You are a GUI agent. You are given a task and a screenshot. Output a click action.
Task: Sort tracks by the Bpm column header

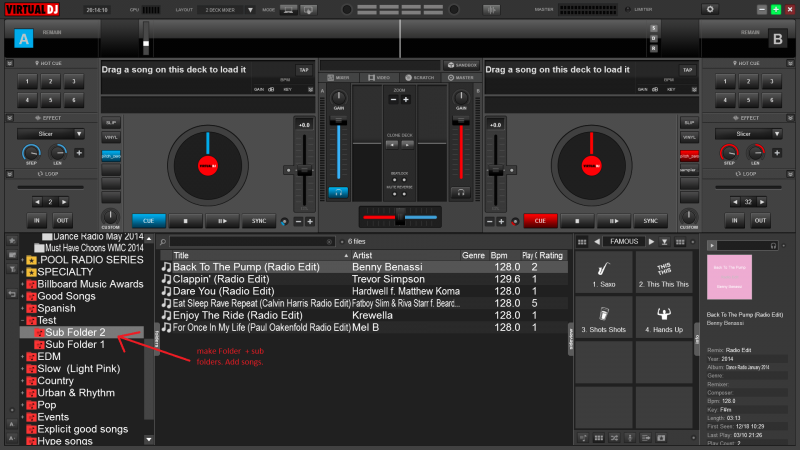(499, 255)
